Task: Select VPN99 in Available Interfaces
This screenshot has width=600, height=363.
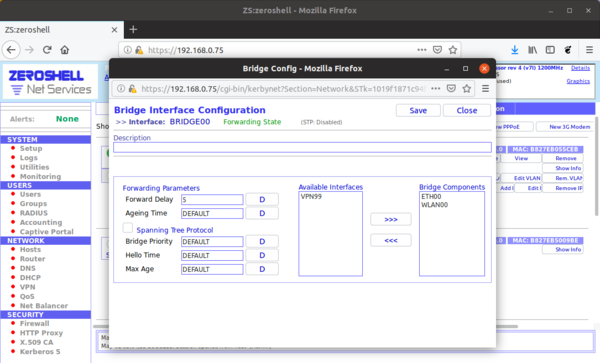Action: (x=311, y=197)
